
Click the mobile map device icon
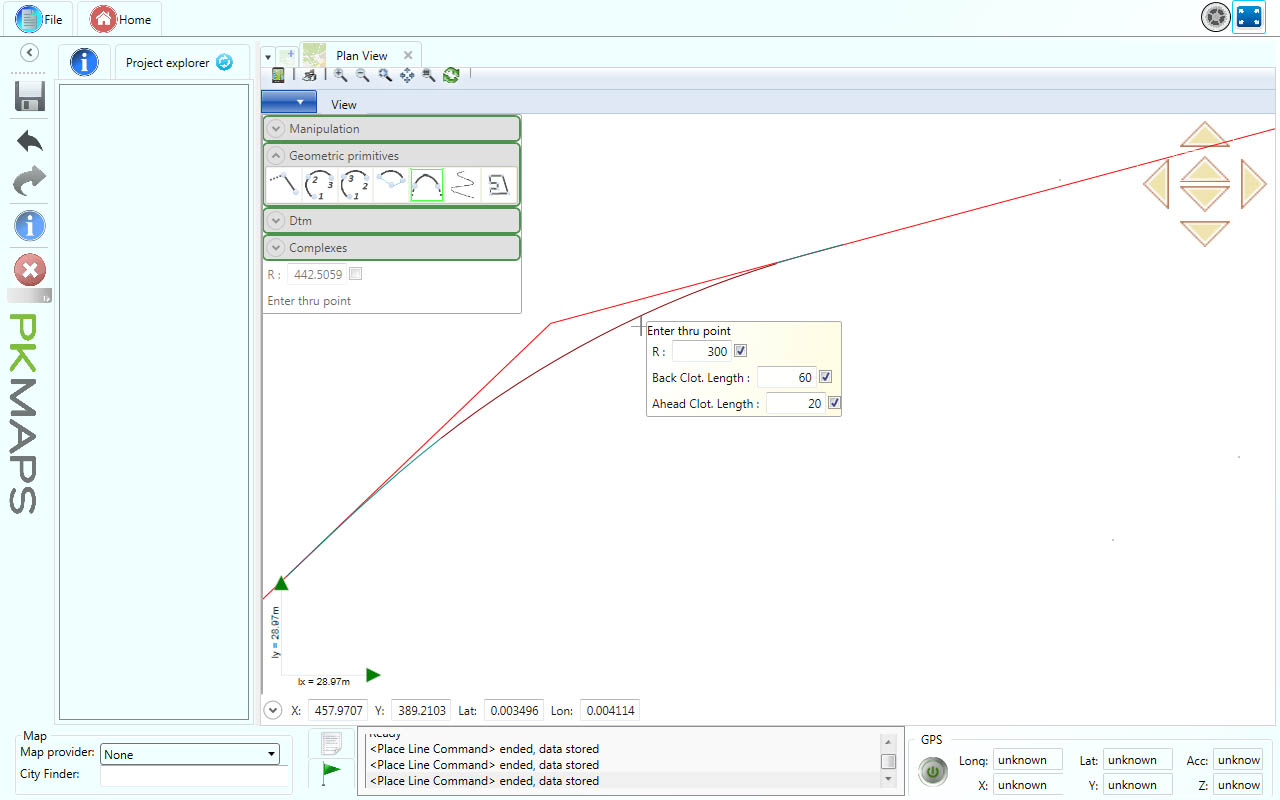(x=278, y=75)
